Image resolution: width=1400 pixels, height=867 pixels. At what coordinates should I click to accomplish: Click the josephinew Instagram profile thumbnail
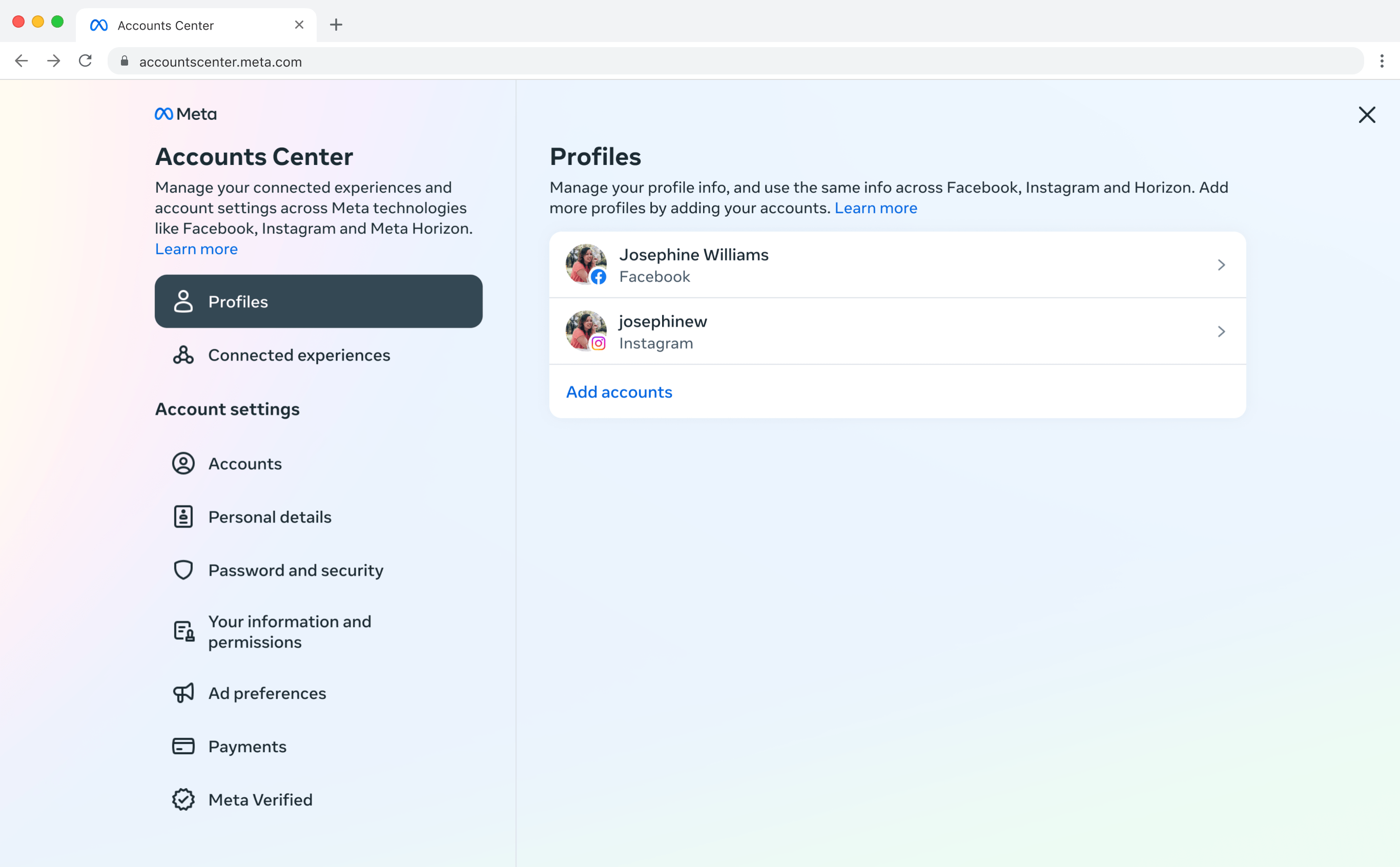tap(586, 330)
